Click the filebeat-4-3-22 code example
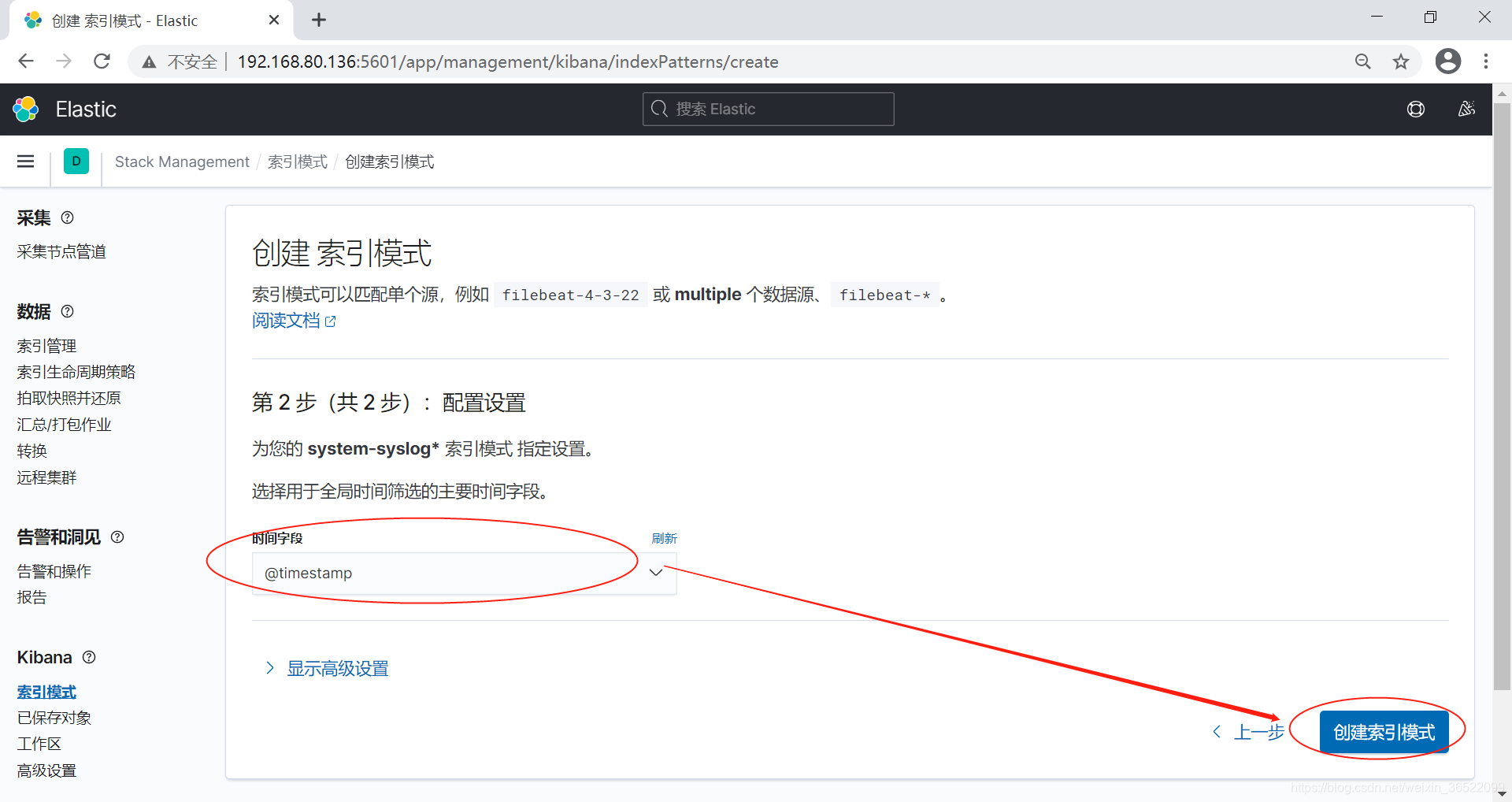This screenshot has width=1512, height=802. pos(571,295)
